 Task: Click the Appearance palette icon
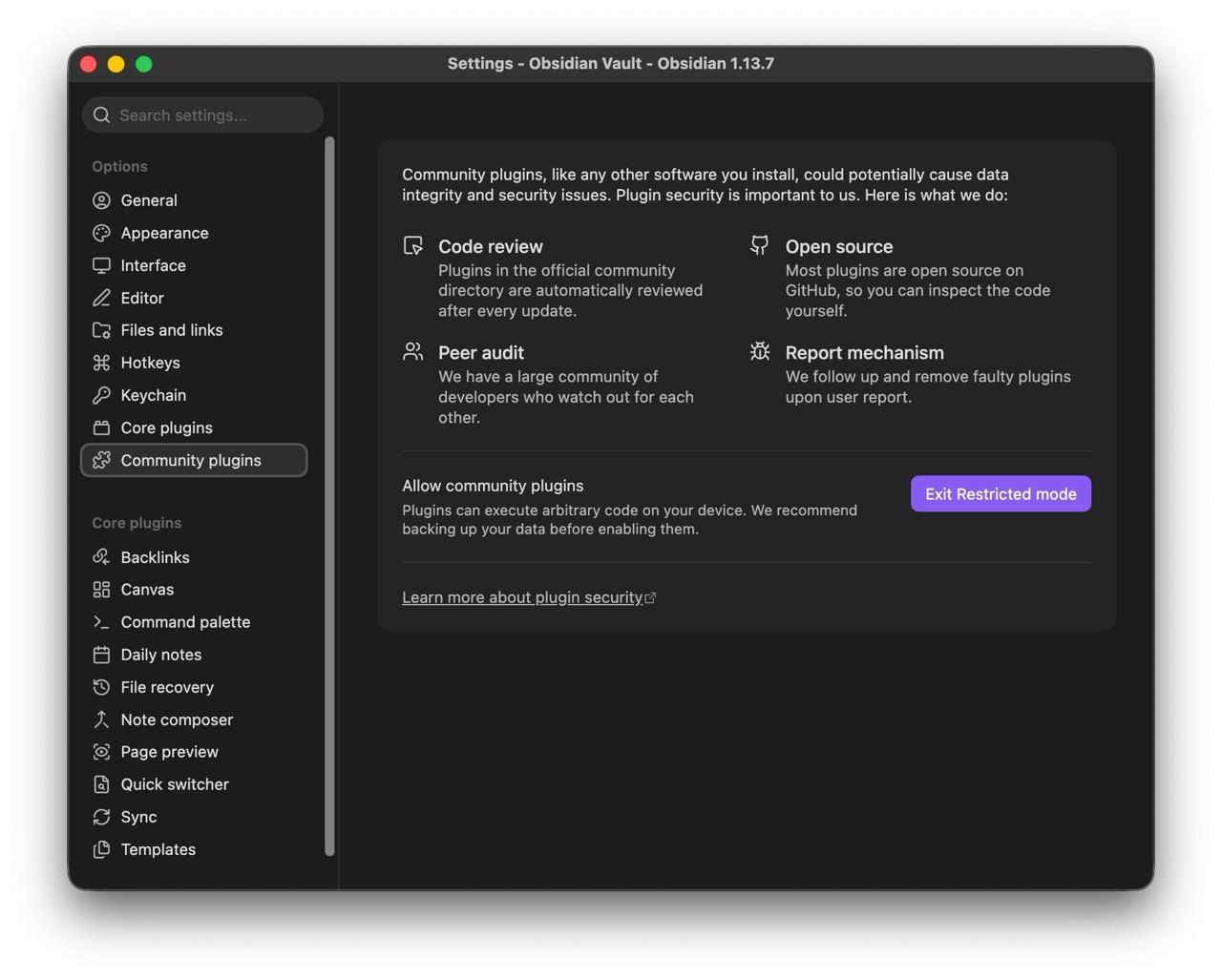(101, 233)
